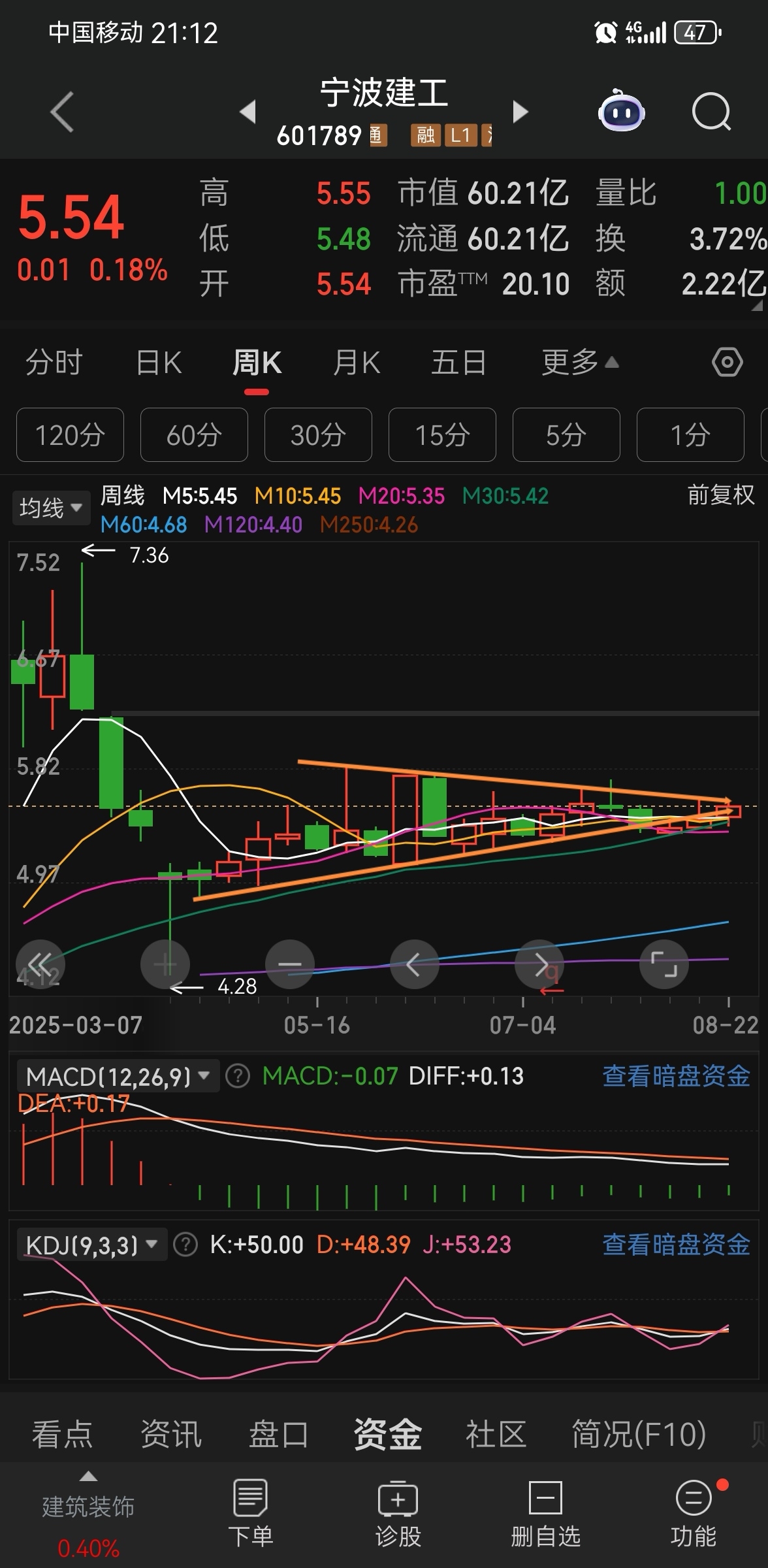This screenshot has height=1568, width=768.
Task: Tap the stock name 宁波建工
Action: point(384,93)
